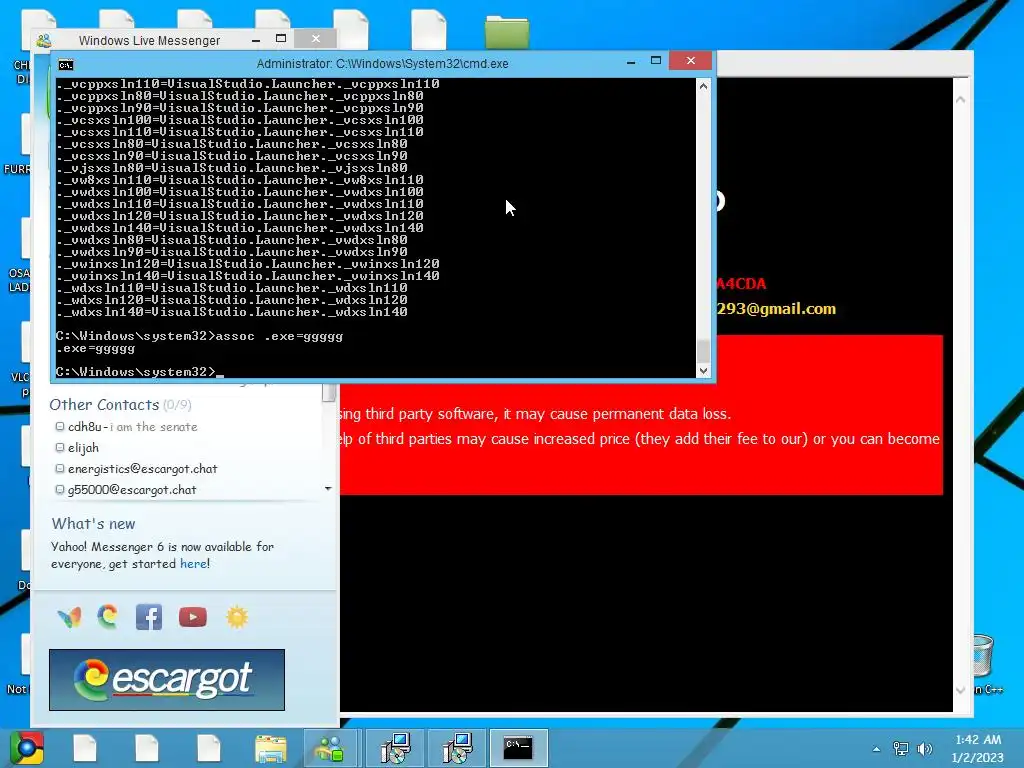Click the 'assoc .exe=ggggg' command line
Screen dimensions: 1024x768
coord(199,336)
